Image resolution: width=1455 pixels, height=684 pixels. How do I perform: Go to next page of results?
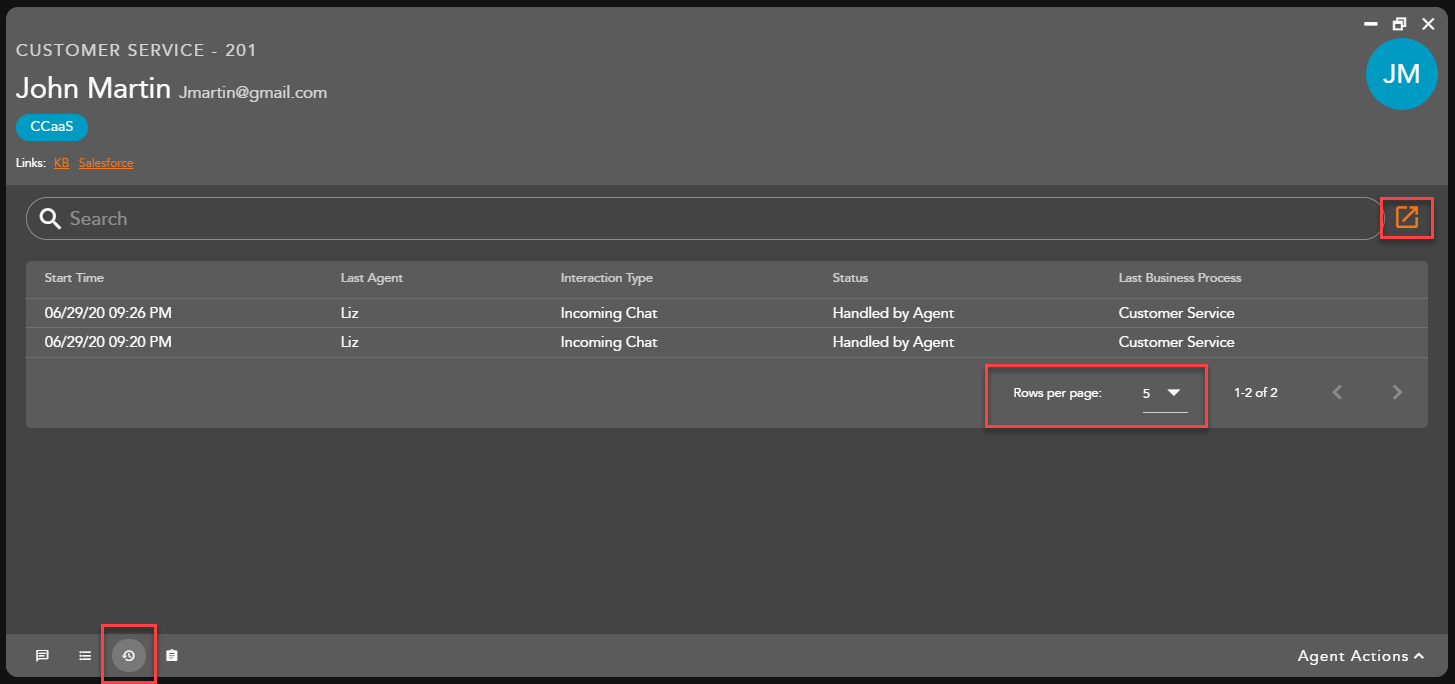pyautogui.click(x=1397, y=393)
